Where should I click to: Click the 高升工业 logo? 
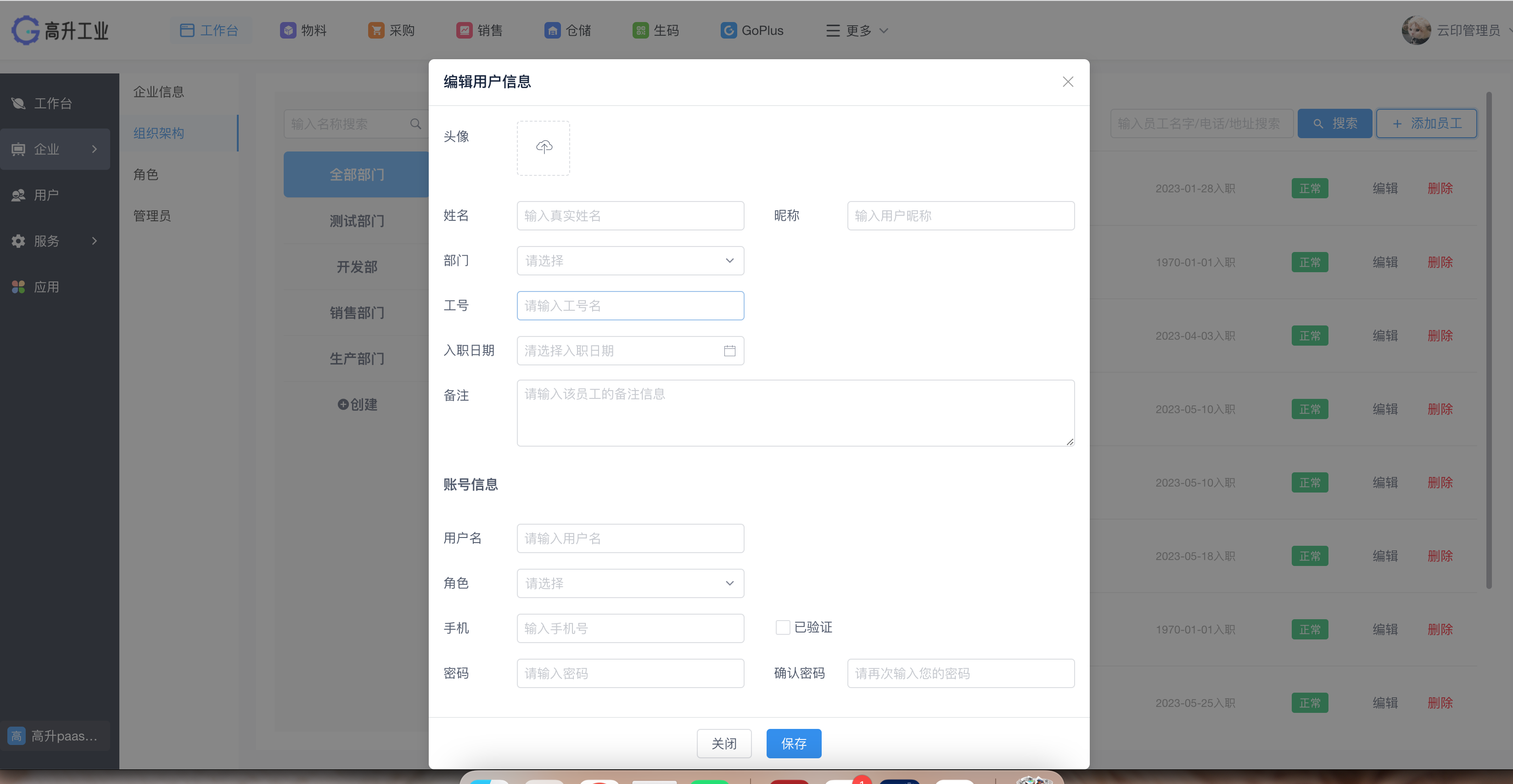tap(60, 31)
